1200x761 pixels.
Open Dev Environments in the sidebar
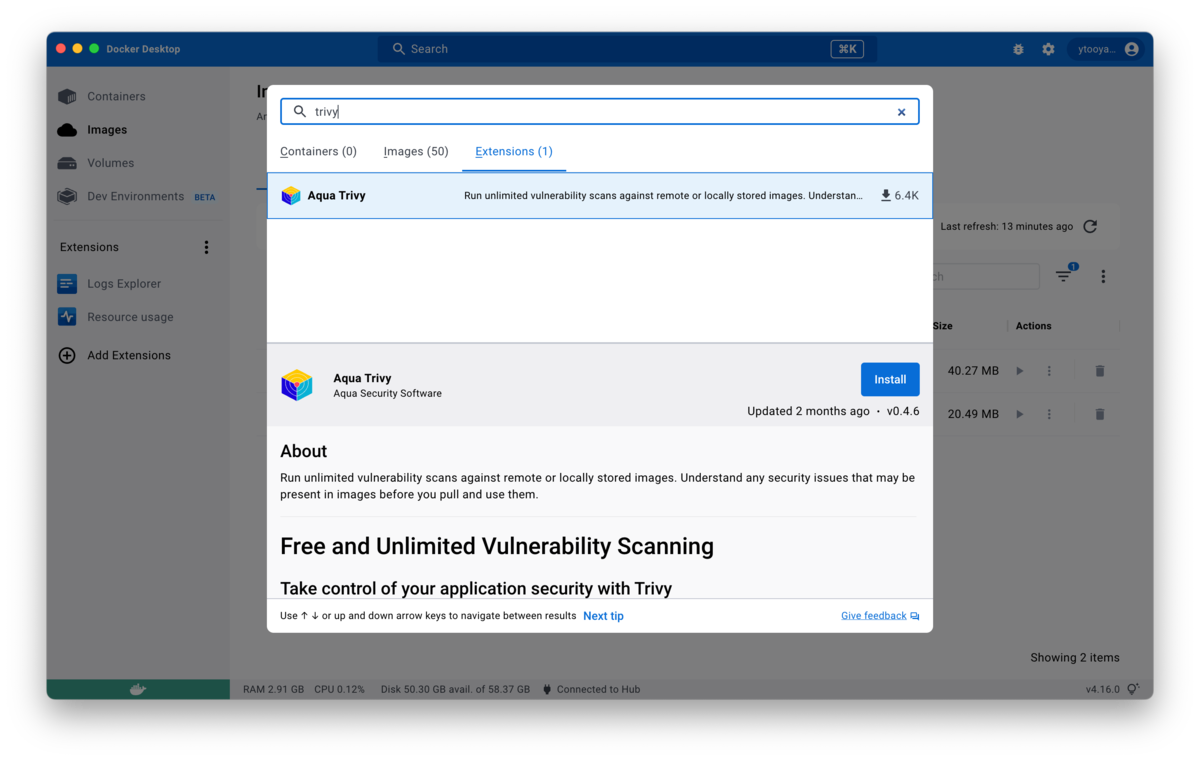[x=135, y=197]
